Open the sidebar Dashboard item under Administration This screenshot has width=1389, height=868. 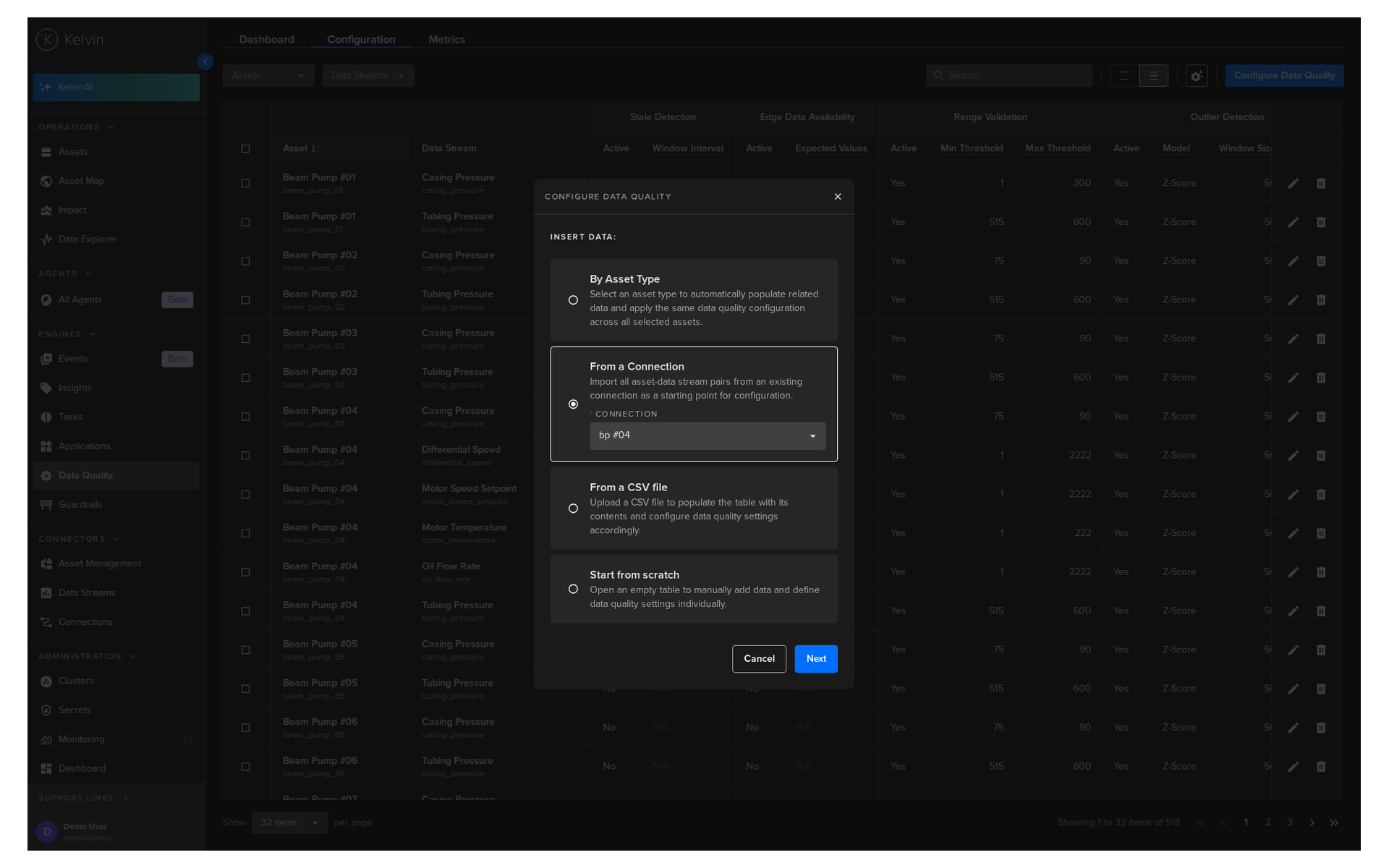pos(116,769)
